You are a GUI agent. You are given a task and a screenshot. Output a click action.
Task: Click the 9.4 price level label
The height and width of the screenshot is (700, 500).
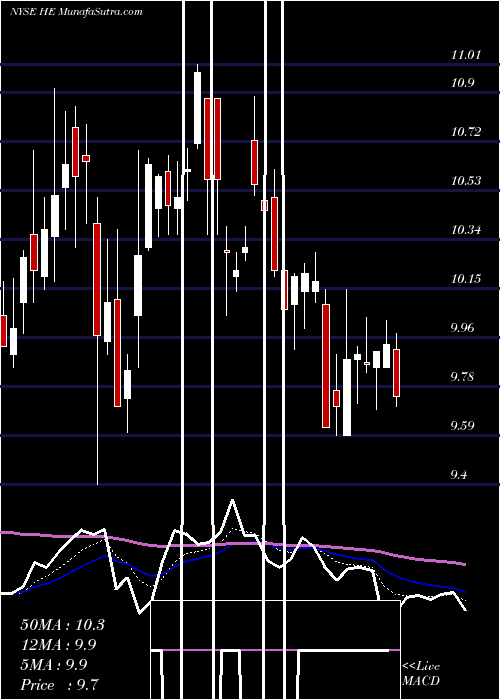tap(461, 475)
